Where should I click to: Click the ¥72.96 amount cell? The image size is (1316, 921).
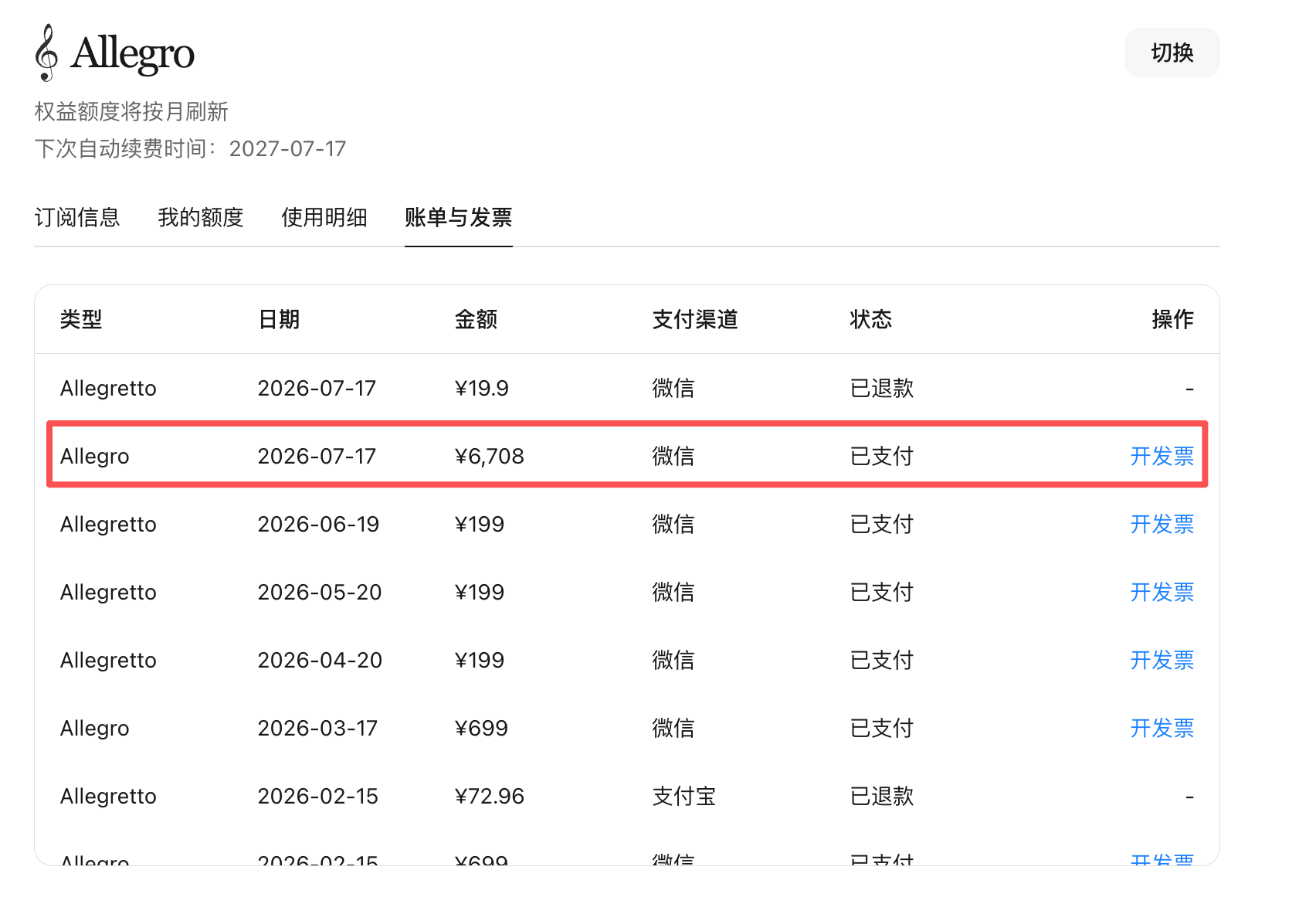pyautogui.click(x=490, y=796)
